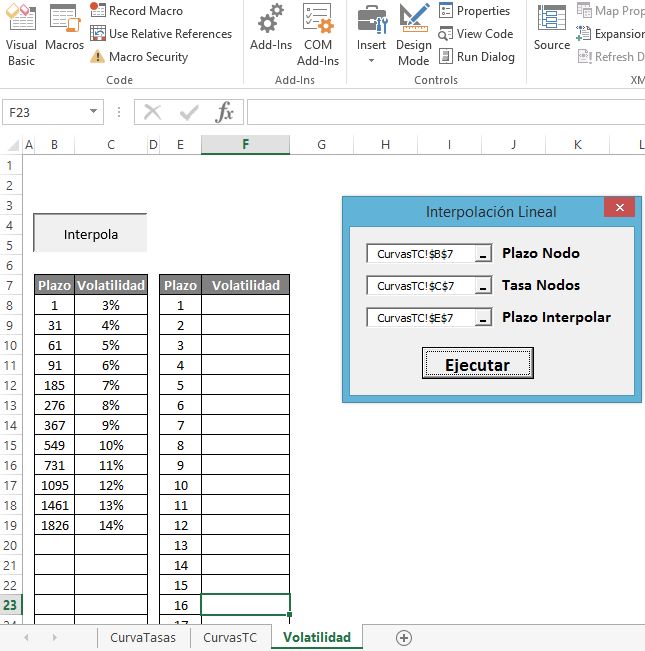Collapse Plazo Interpolar range selector
The image size is (645, 651).
click(483, 318)
